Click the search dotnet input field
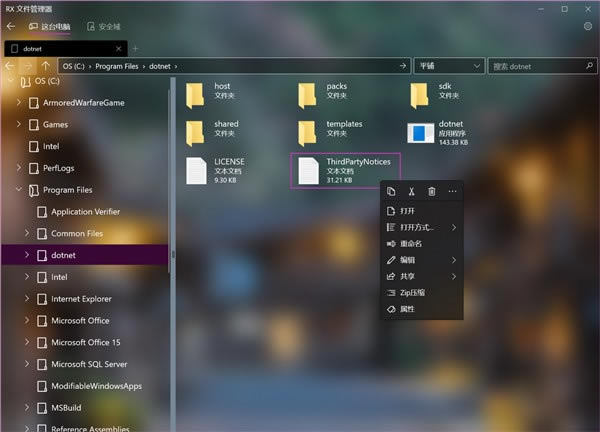600x432 pixels. [538, 66]
